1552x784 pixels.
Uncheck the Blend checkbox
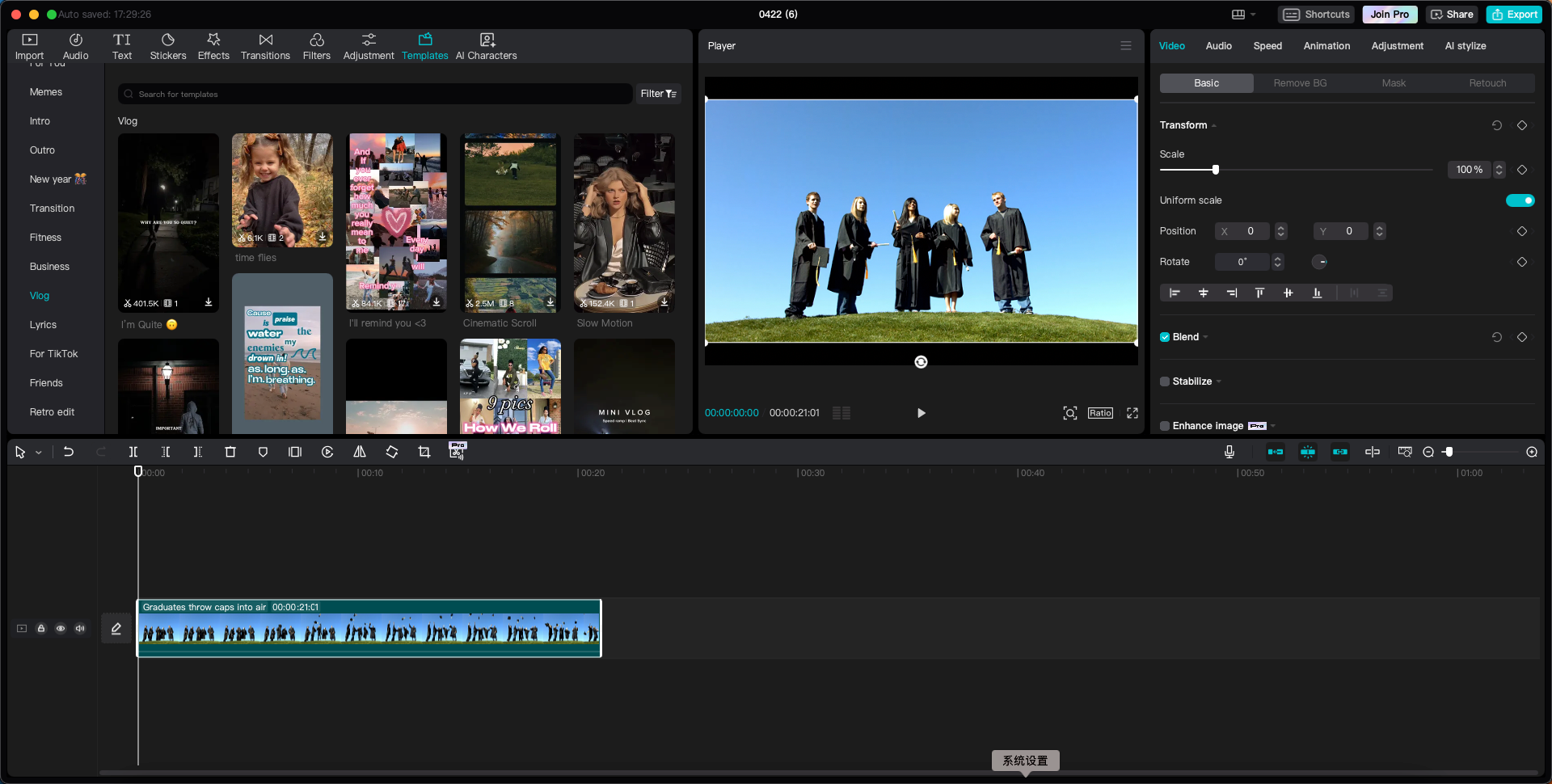(x=1165, y=337)
